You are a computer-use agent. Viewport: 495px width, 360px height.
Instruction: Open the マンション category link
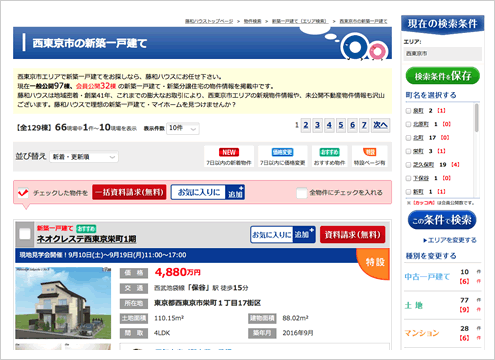(x=422, y=333)
